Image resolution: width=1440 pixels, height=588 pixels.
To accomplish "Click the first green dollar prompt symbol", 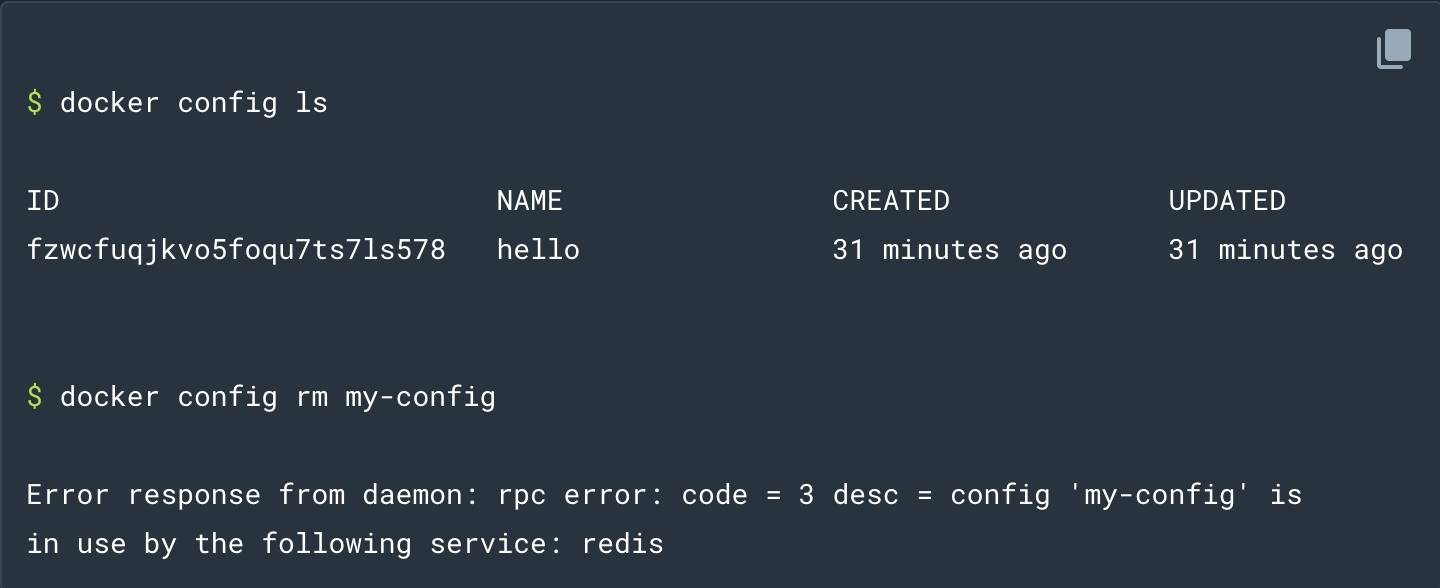I will pos(35,103).
